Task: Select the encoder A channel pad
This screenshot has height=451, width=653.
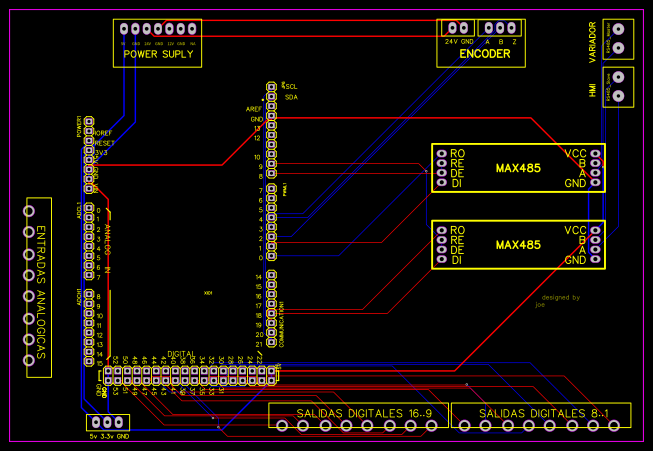Action: tap(489, 28)
